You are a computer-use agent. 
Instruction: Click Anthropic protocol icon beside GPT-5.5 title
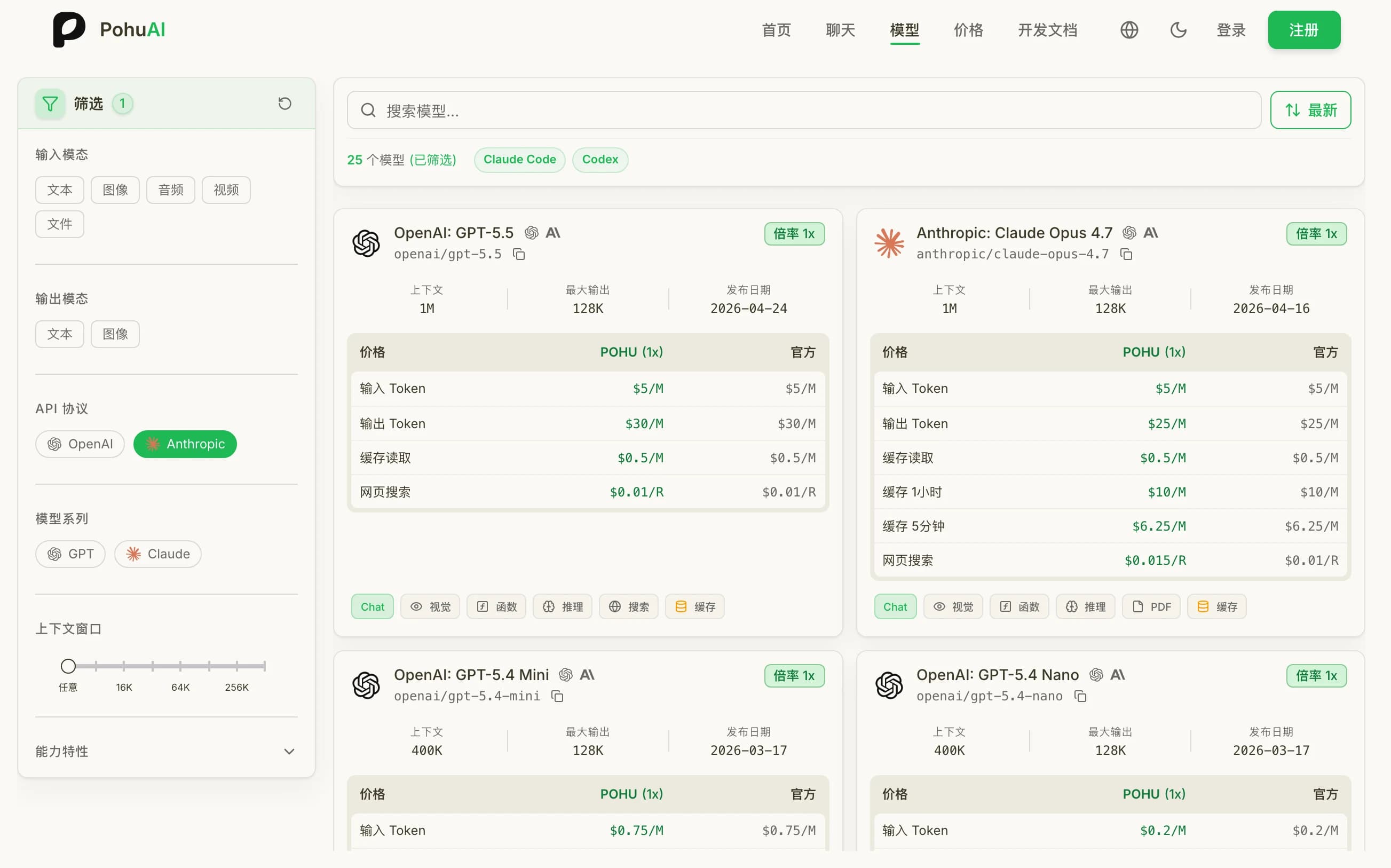click(552, 233)
